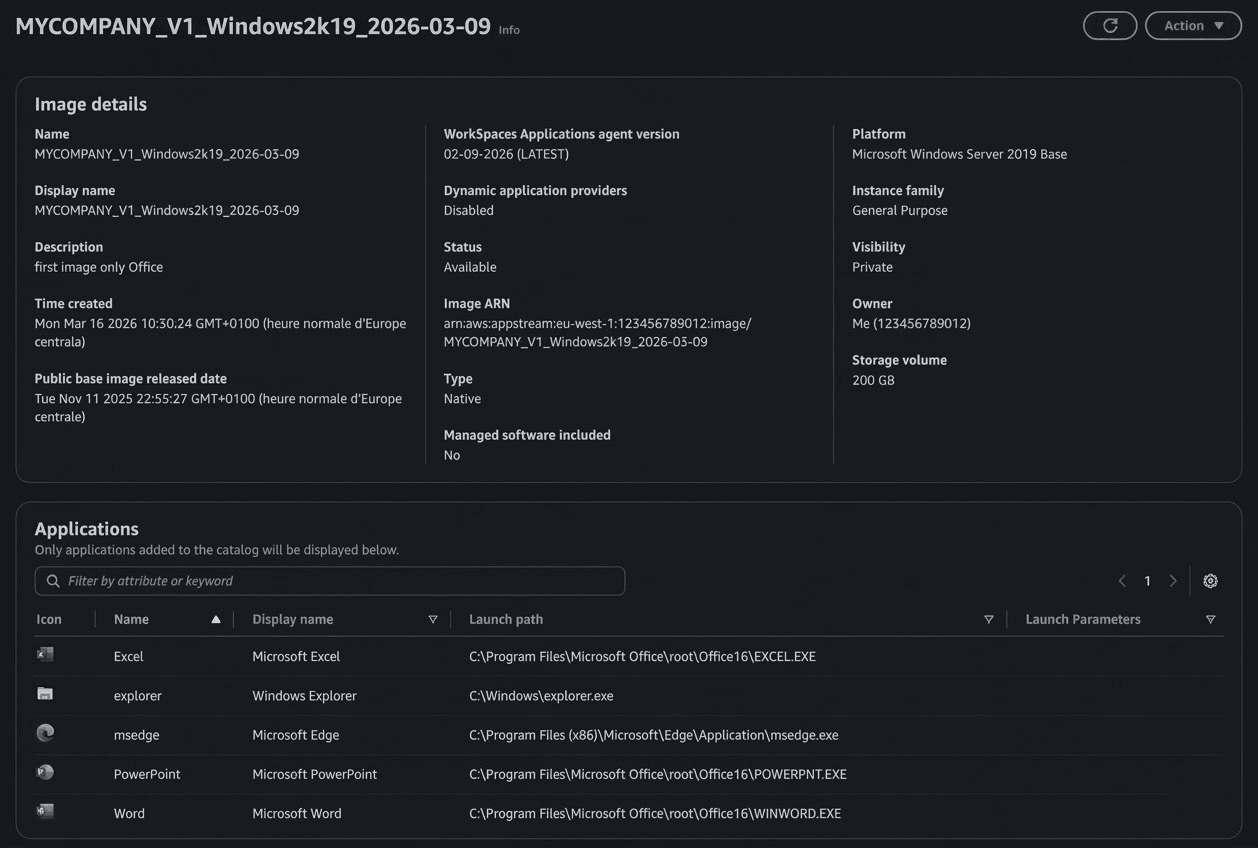This screenshot has height=848, width=1258.
Task: Click the Type value Native
Action: click(x=462, y=399)
